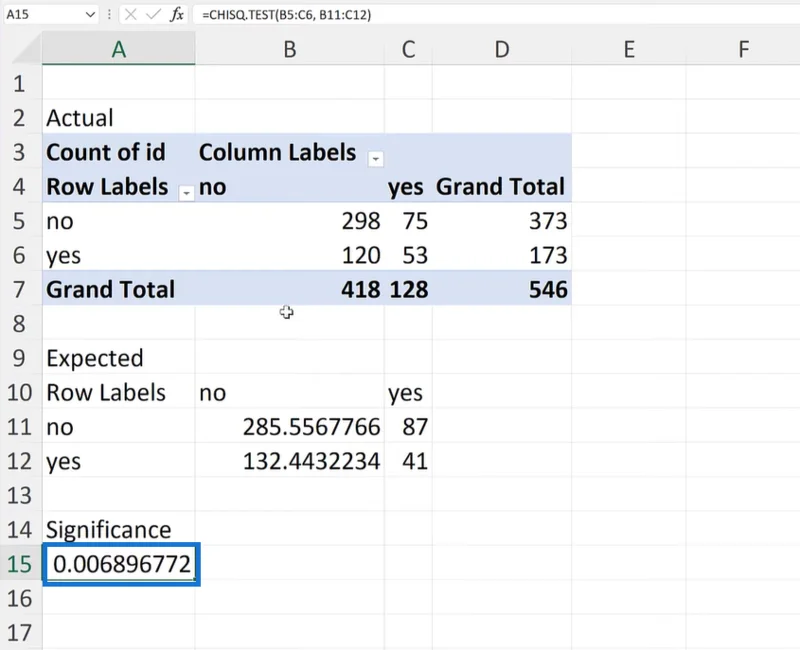The width and height of the screenshot is (800, 650).
Task: Select column D header
Action: tap(502, 49)
